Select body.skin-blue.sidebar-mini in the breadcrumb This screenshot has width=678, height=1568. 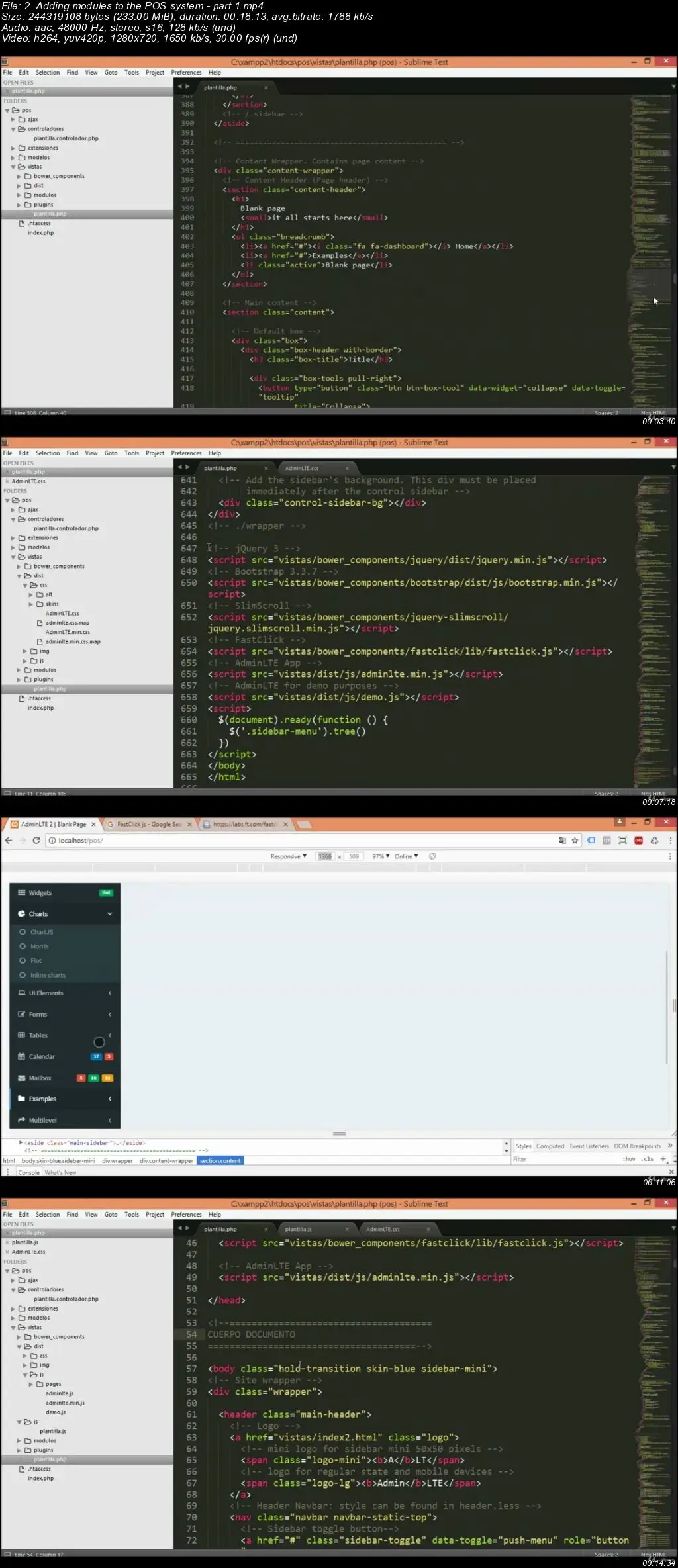point(58,1160)
